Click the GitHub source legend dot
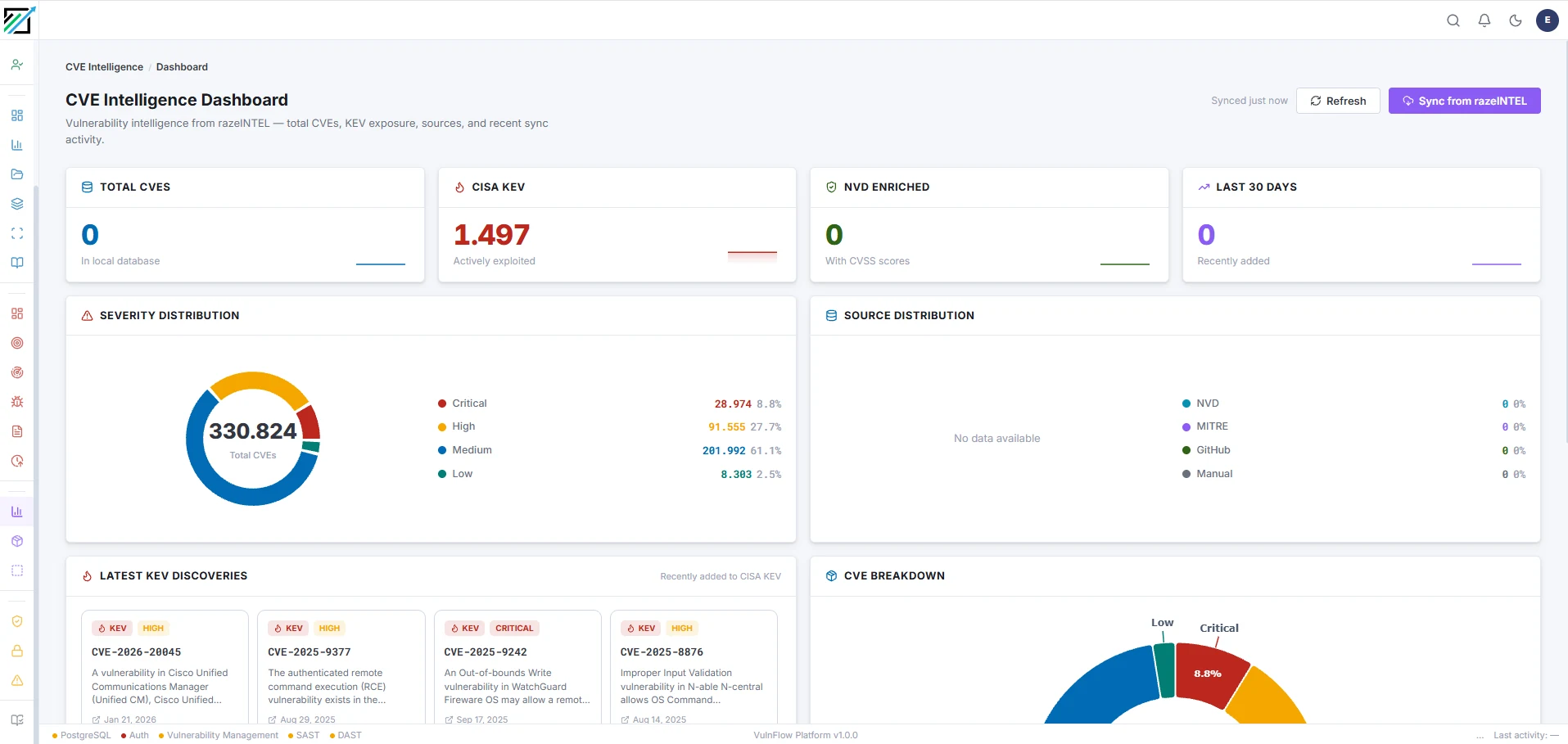Viewport: 1568px width, 744px height. [1186, 450]
